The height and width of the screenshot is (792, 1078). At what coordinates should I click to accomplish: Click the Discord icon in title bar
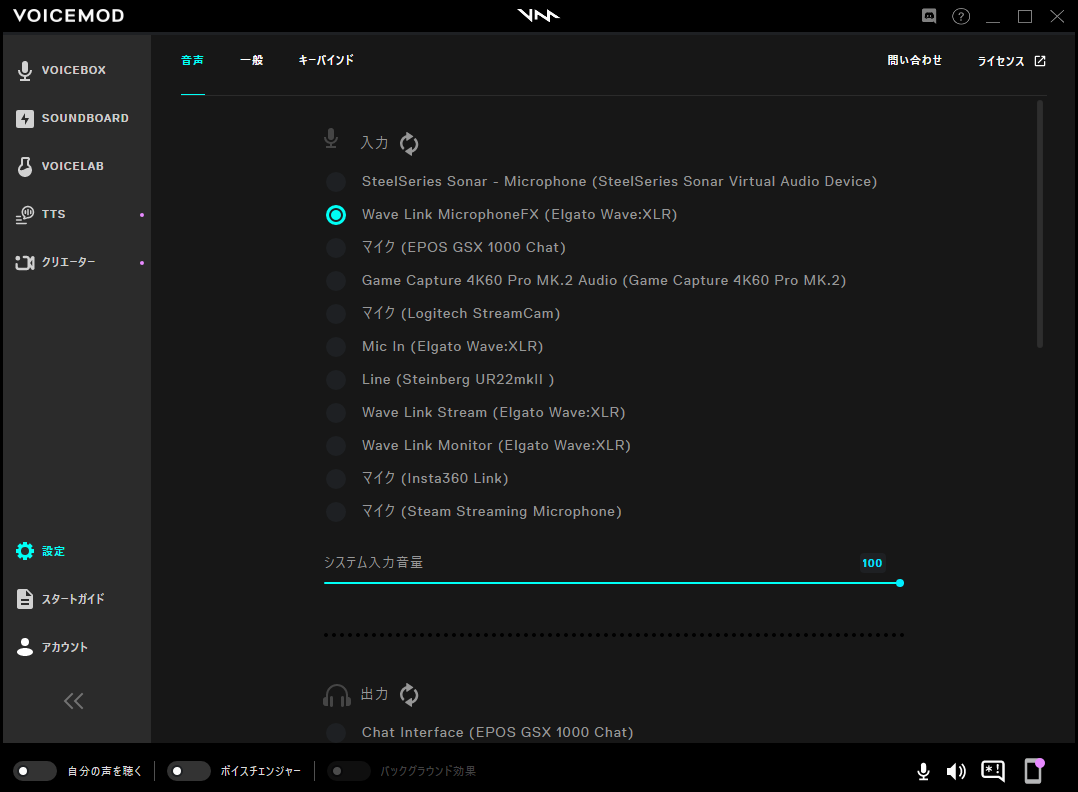(929, 16)
